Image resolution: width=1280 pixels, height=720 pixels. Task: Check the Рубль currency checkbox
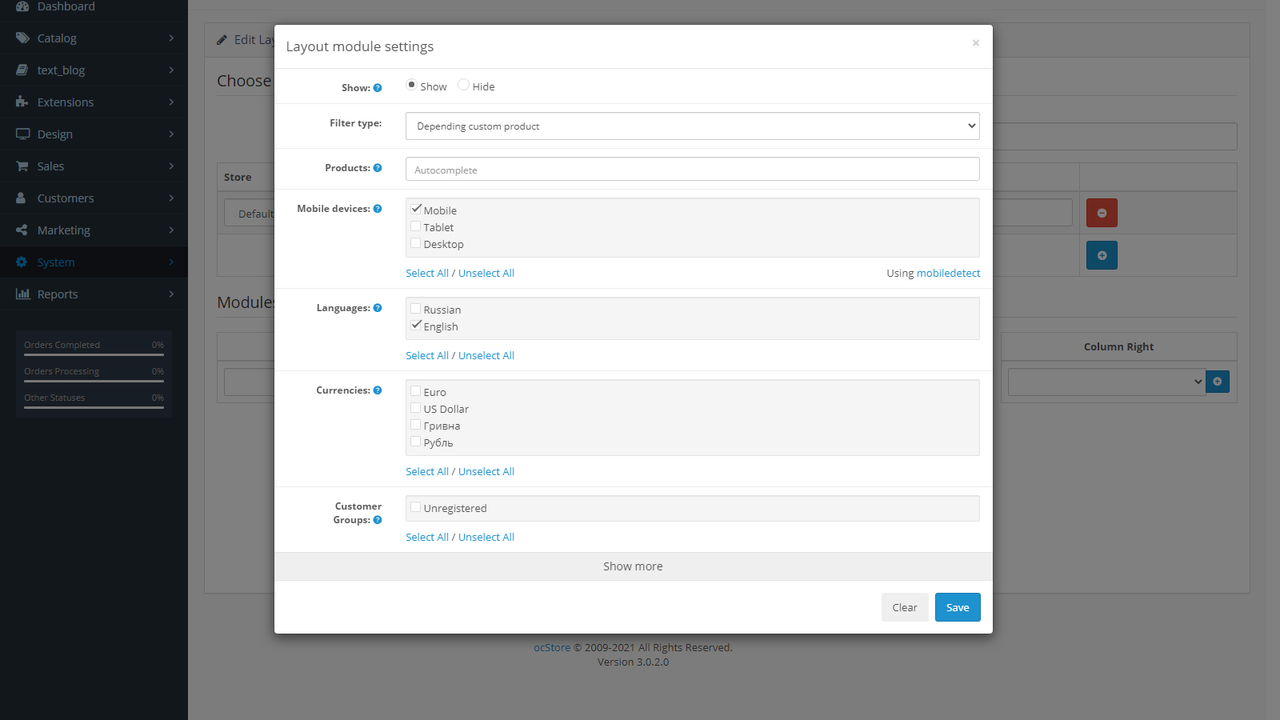click(416, 441)
